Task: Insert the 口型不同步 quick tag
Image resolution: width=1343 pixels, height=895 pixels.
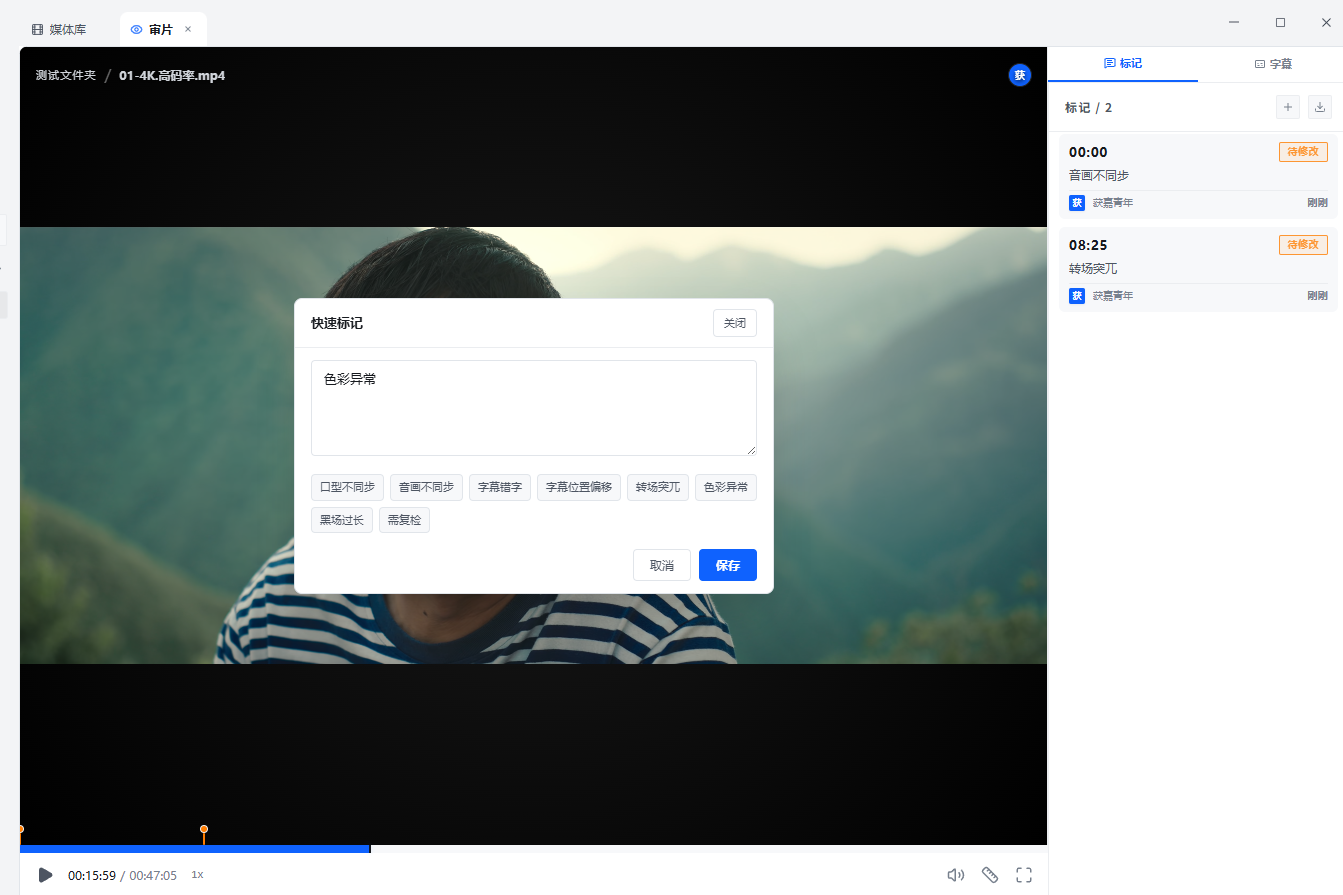Action: point(347,487)
